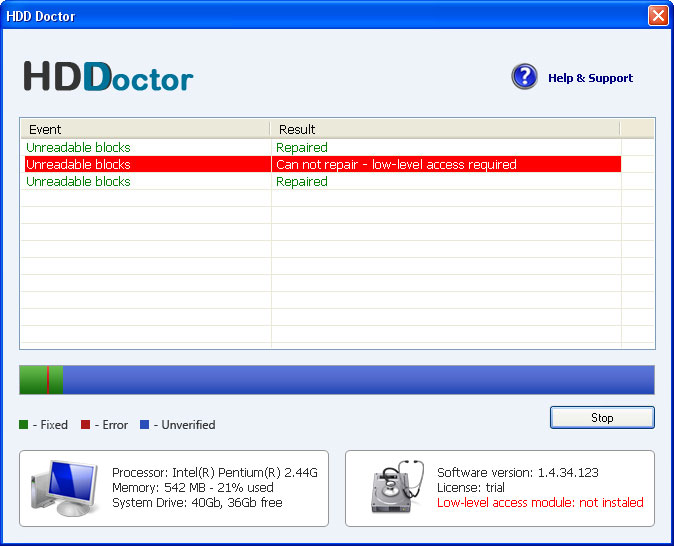
Task: Click the HDDoctor logo
Action: pyautogui.click(x=108, y=76)
